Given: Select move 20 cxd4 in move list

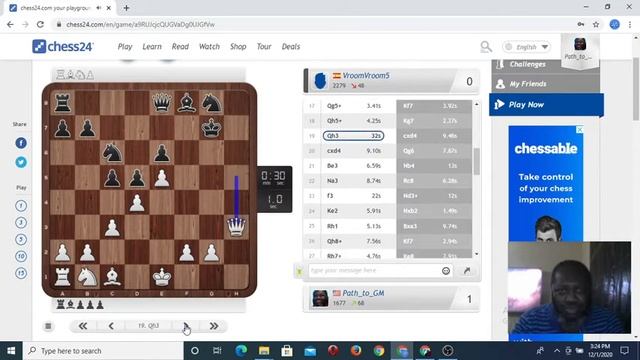Looking at the screenshot, I should [353, 151].
